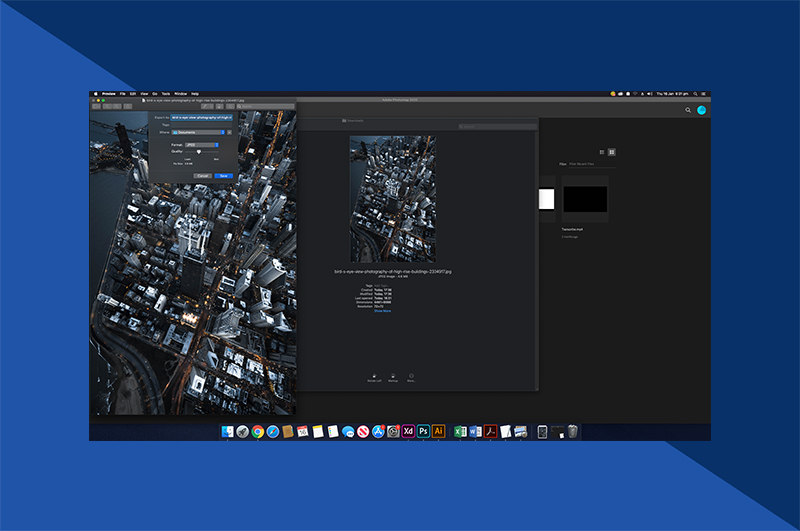
Task: Select city image thumbnail in Finder preview
Action: [393, 199]
